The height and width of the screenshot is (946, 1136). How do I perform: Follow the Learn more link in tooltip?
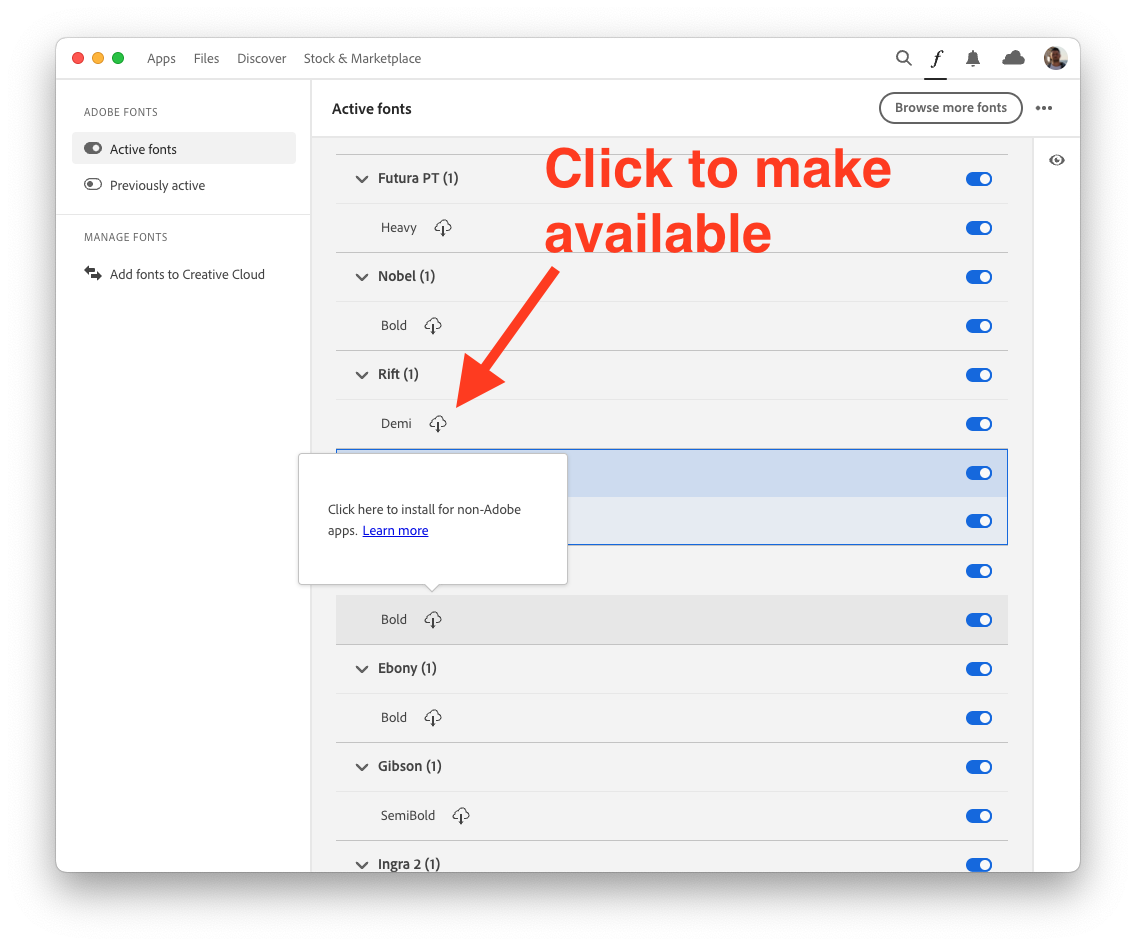click(395, 531)
